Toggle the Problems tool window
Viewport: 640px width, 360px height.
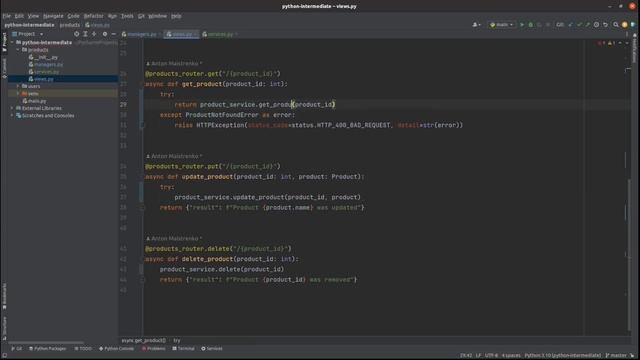pyautogui.click(x=154, y=349)
